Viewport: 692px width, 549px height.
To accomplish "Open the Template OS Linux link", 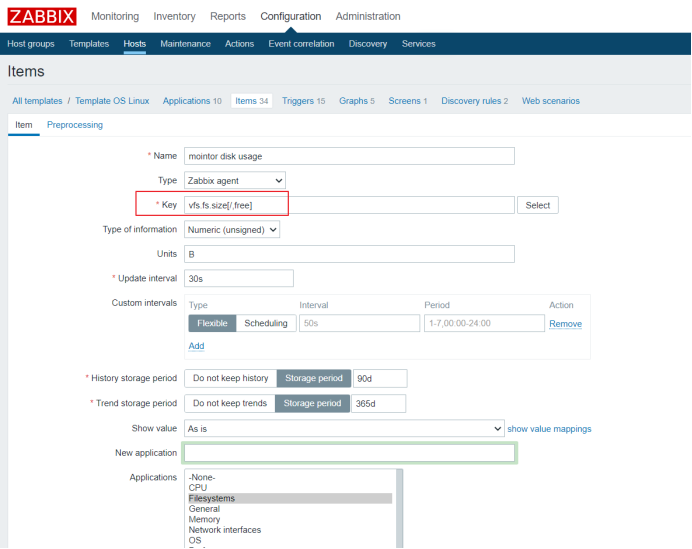I will (112, 101).
